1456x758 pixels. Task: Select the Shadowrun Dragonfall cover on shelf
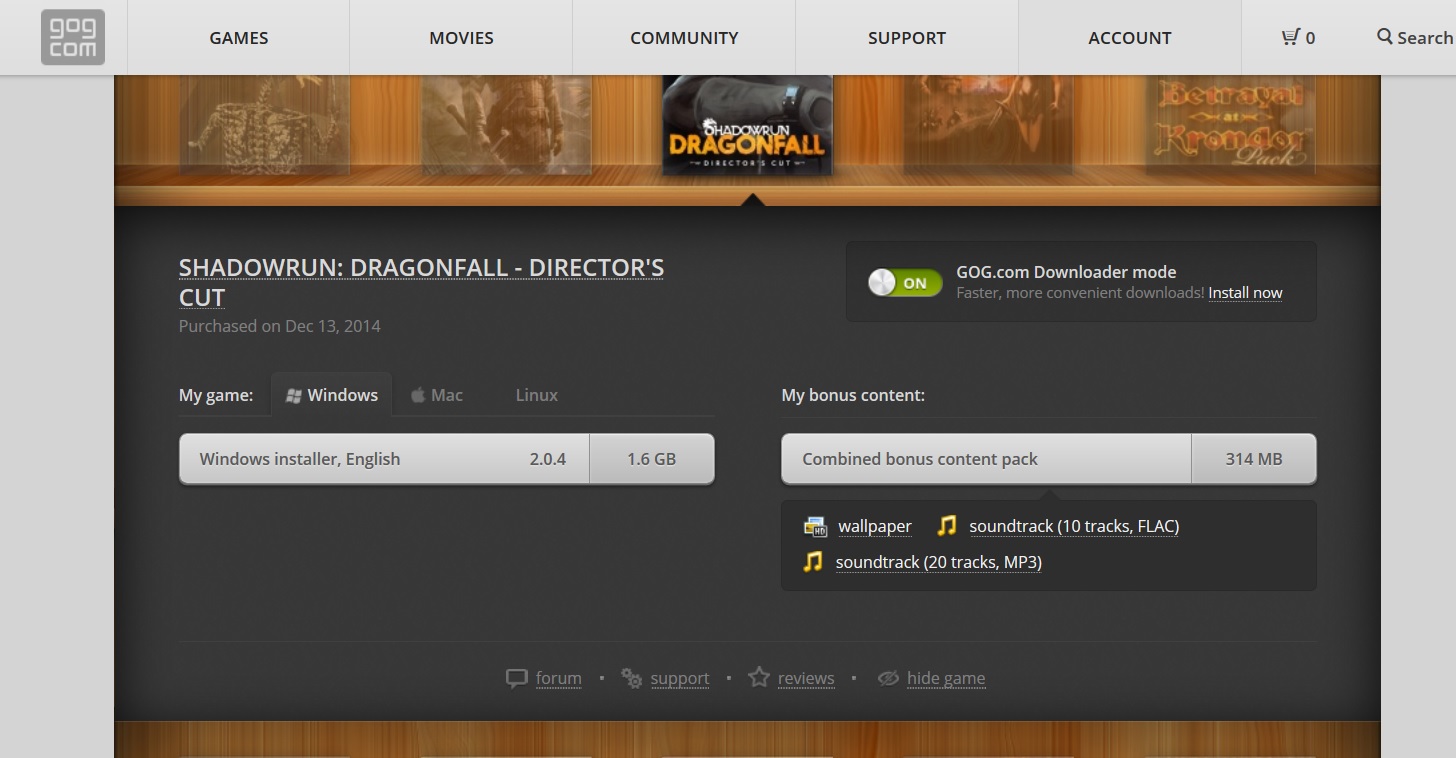[748, 125]
